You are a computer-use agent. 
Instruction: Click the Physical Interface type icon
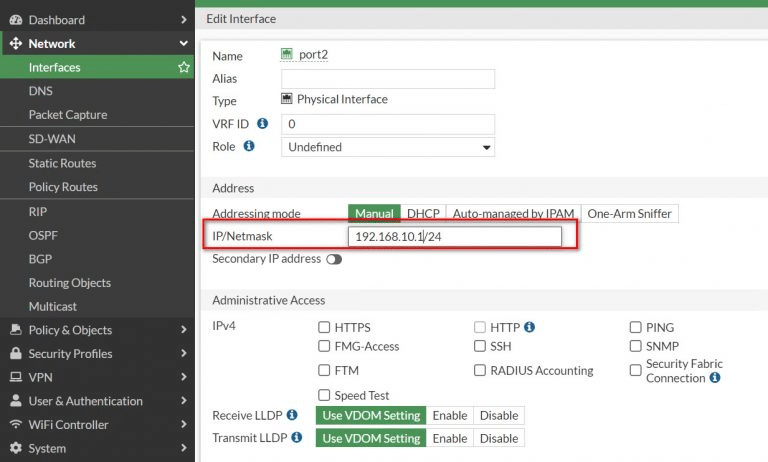287,98
